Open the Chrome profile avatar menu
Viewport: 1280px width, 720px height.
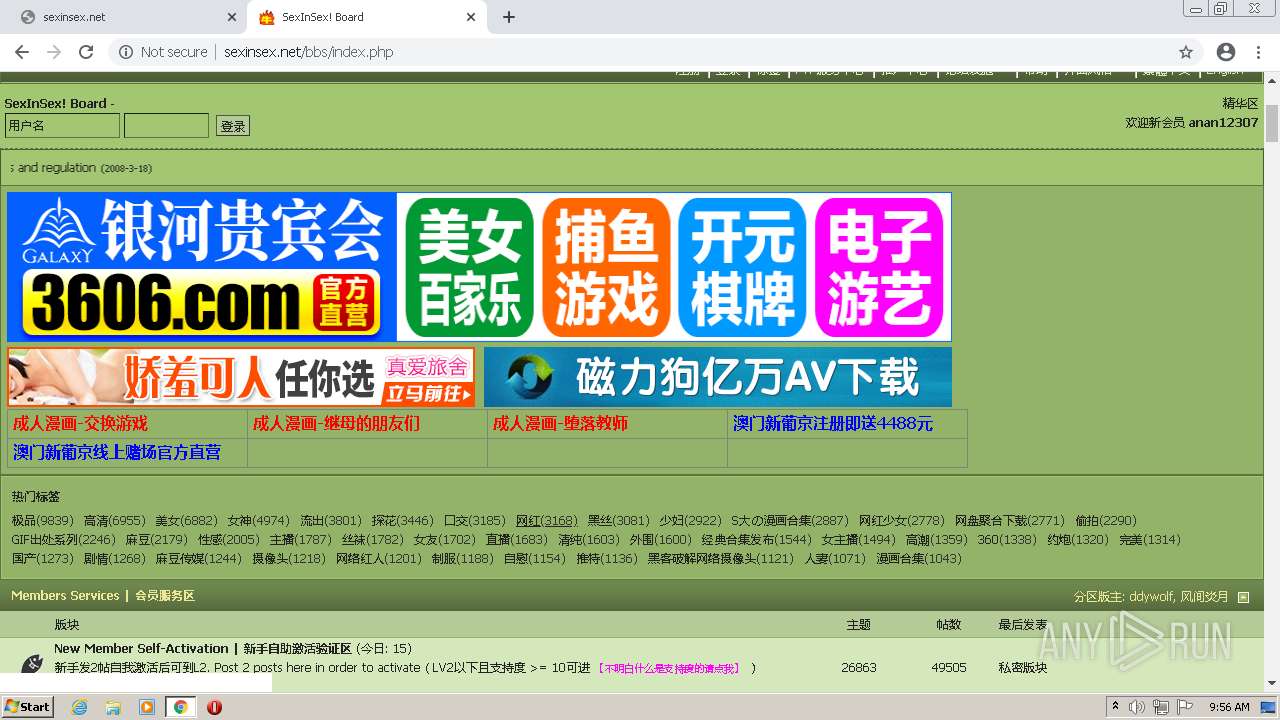[1225, 52]
